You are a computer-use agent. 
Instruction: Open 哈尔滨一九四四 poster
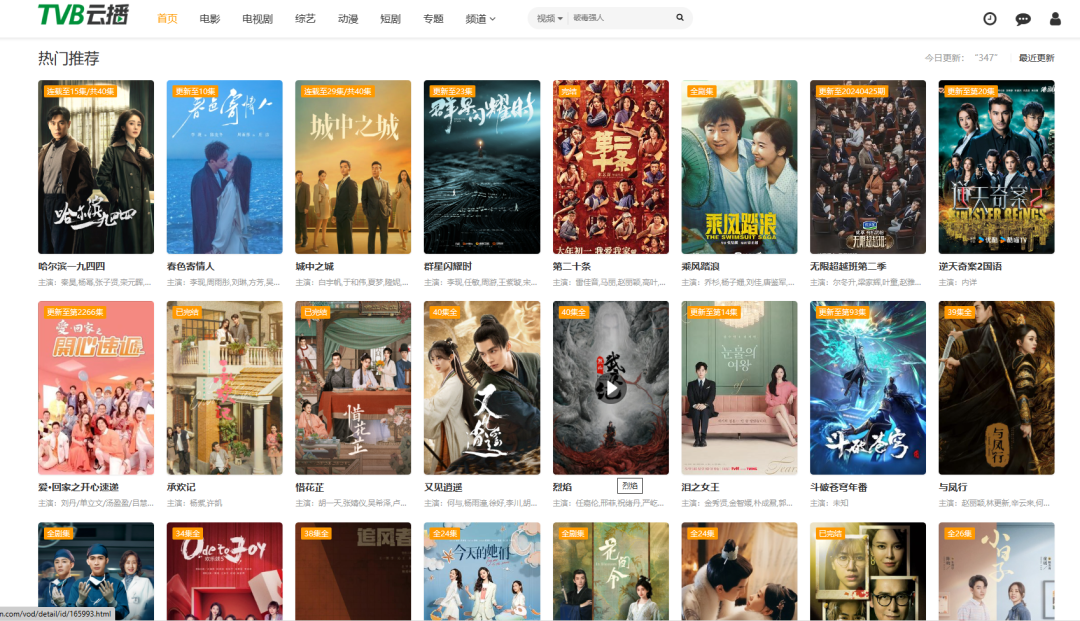pyautogui.click(x=96, y=167)
